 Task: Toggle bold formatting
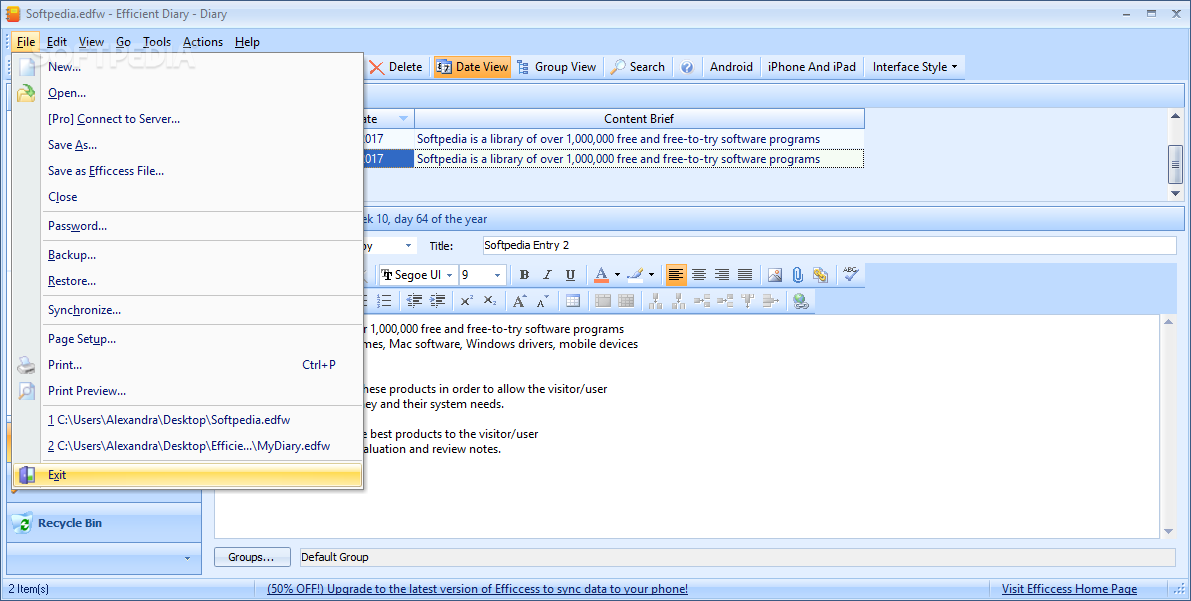pos(524,275)
